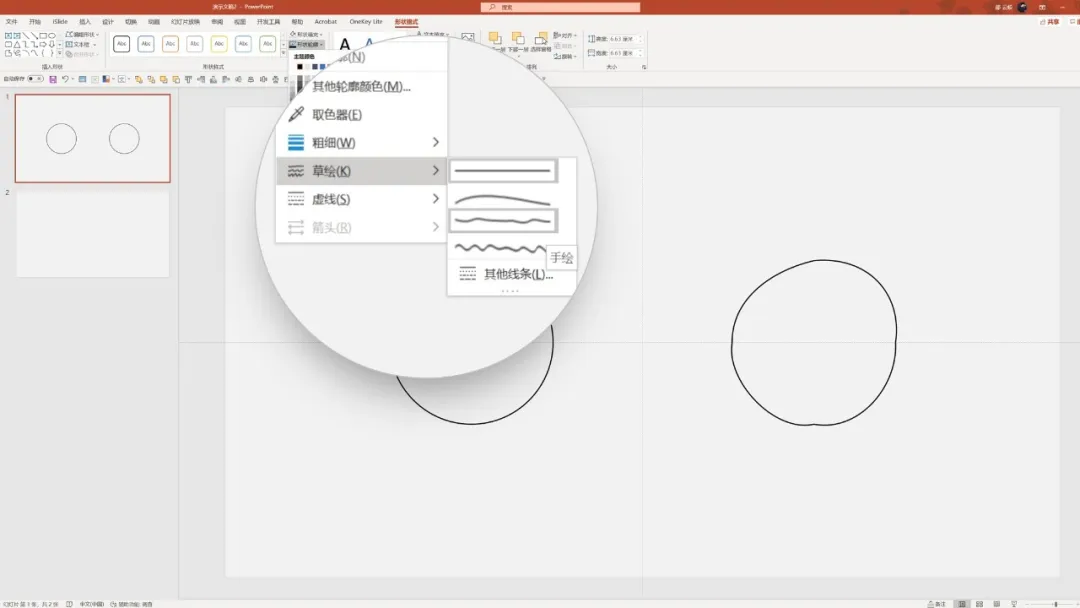The height and width of the screenshot is (608, 1080).
Task: Select the wobbly circle on the slide
Action: tap(813, 342)
